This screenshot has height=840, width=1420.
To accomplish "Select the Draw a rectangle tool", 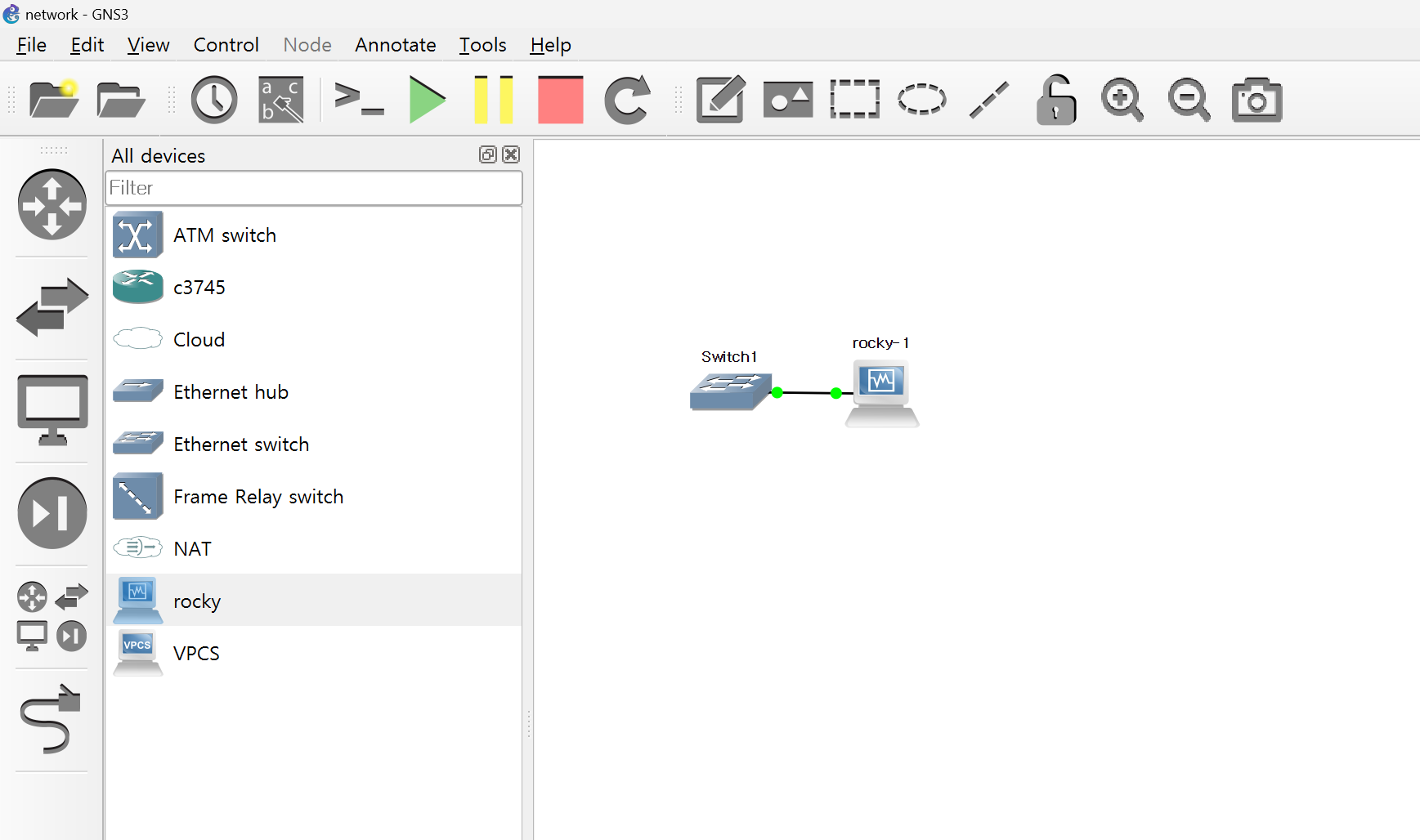I will click(x=855, y=100).
